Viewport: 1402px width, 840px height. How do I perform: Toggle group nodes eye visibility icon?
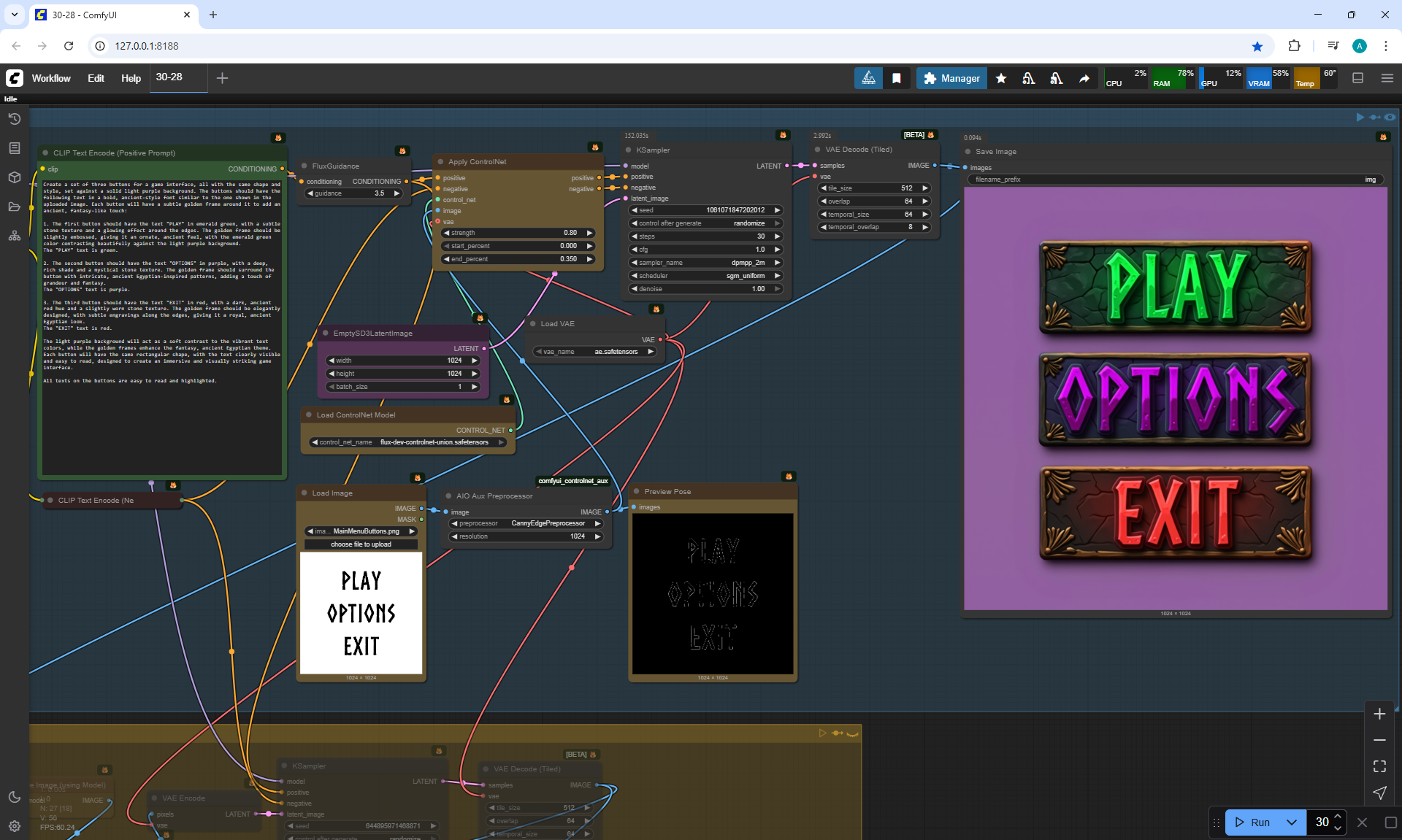[x=1390, y=117]
